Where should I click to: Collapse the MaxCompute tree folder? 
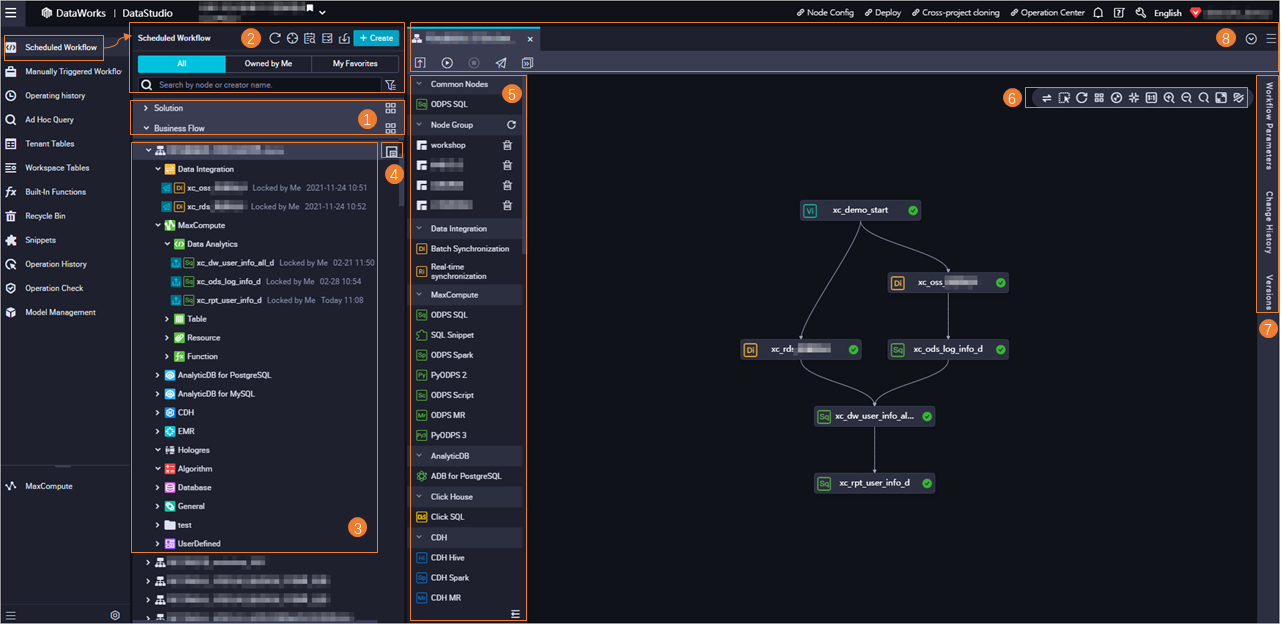(x=158, y=226)
